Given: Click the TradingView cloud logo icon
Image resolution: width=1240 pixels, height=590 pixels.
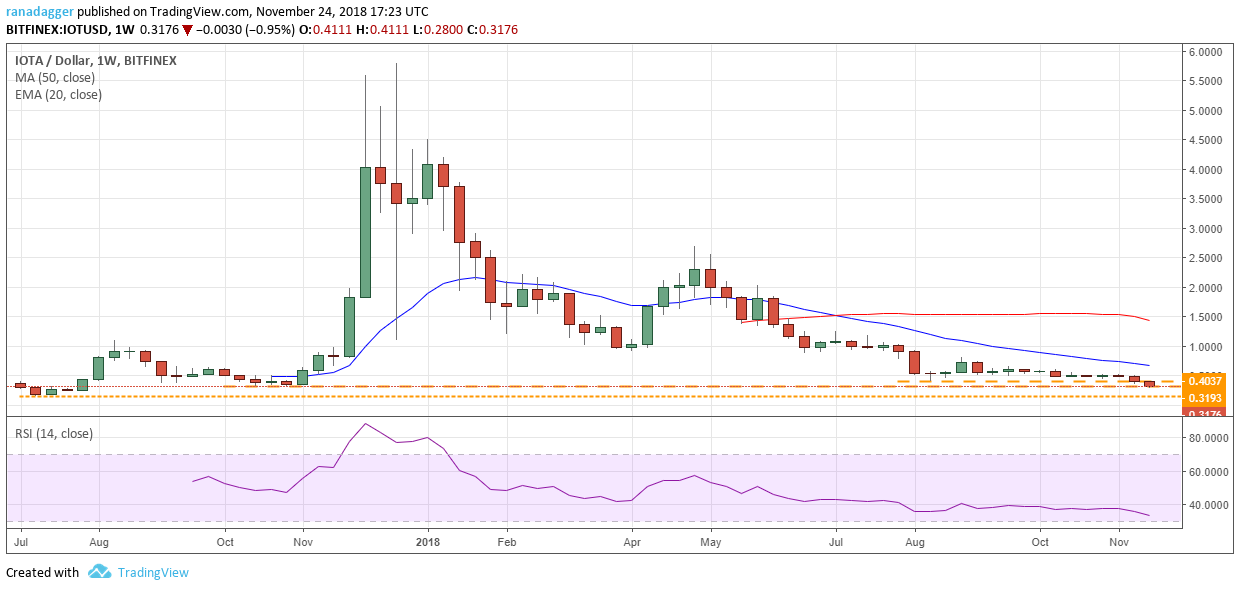Looking at the screenshot, I should pos(99,572).
